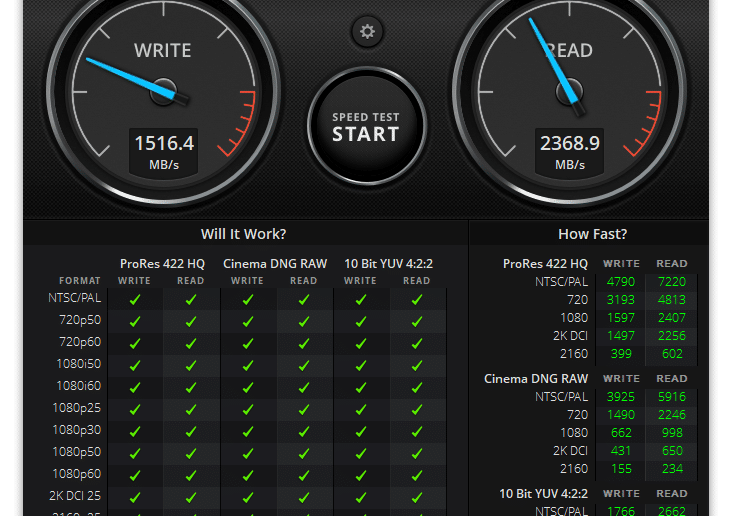The image size is (732, 516).
Task: Click the 1080p60 Cinema DNG RAW write checkmark
Action: [x=248, y=475]
